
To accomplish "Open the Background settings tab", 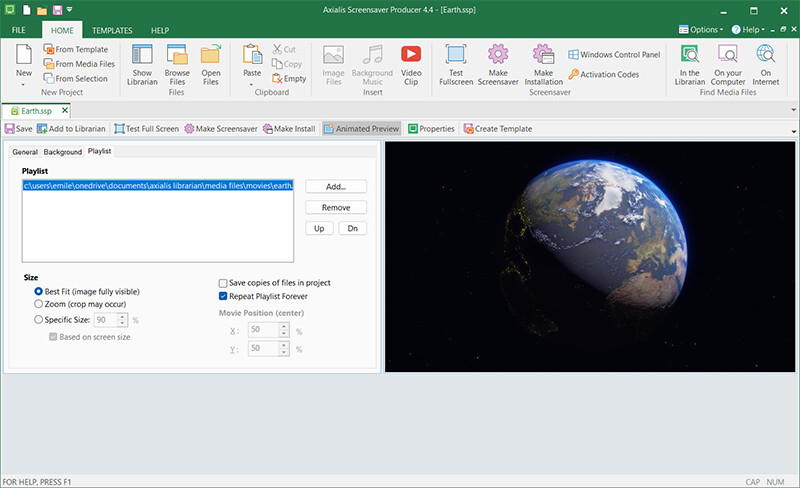I will pos(62,152).
